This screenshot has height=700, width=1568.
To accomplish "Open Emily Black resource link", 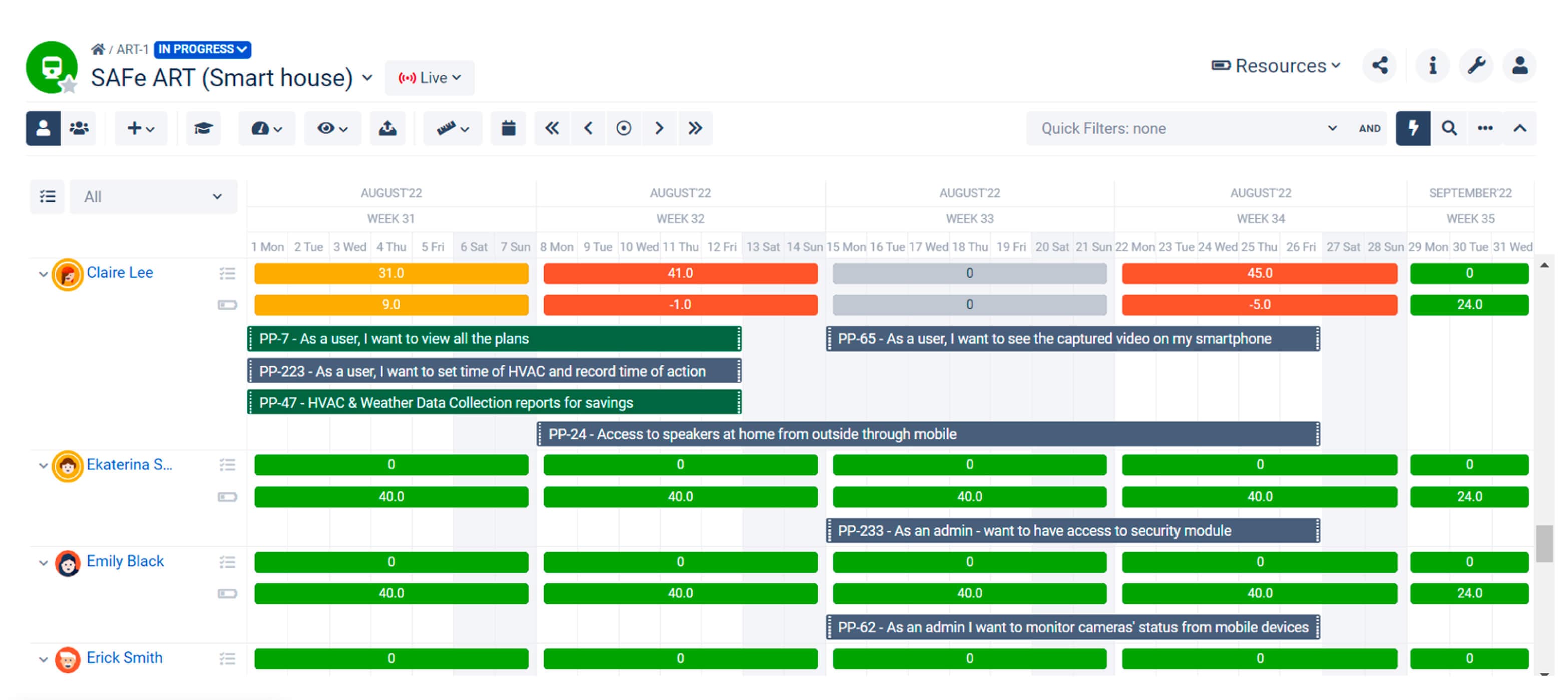I will point(125,561).
